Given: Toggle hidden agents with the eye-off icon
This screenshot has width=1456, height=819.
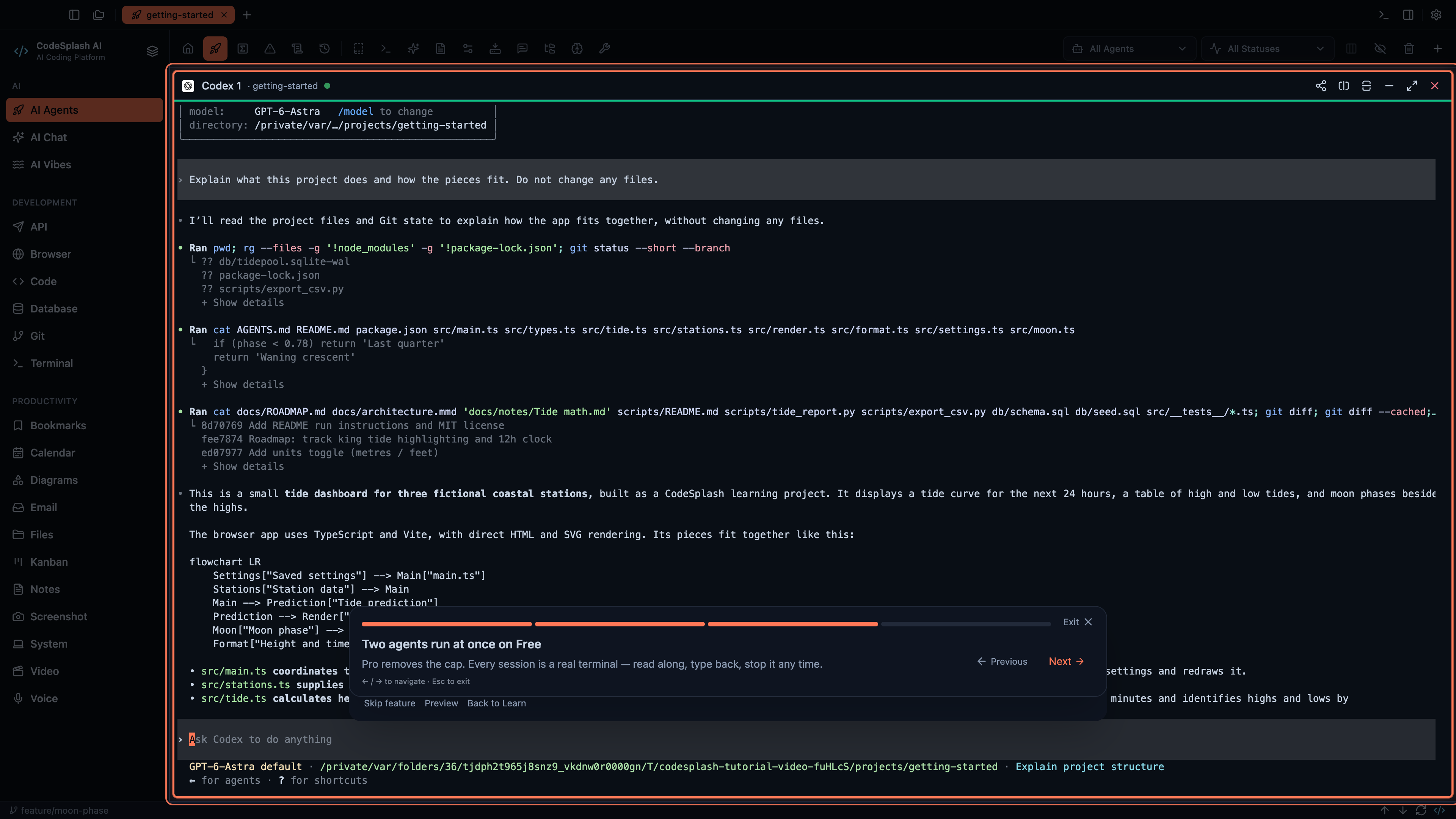Looking at the screenshot, I should (x=1380, y=49).
